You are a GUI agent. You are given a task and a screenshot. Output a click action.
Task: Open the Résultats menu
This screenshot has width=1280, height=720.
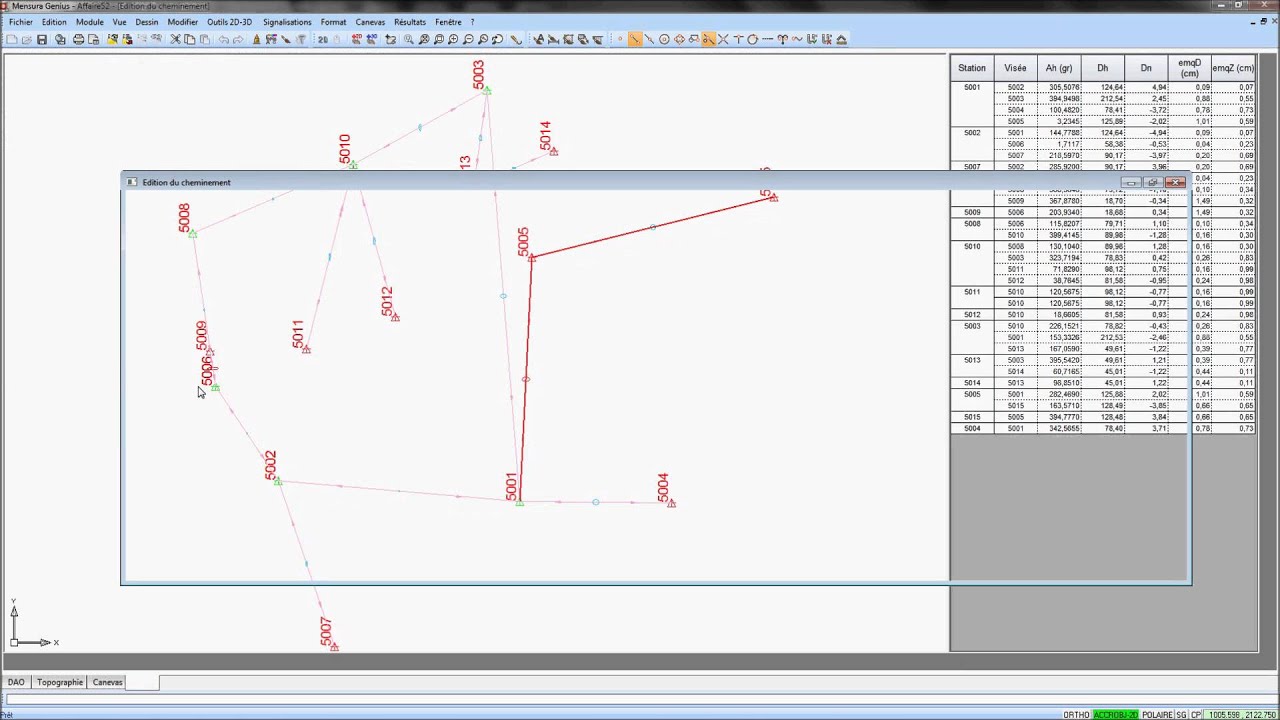click(x=410, y=22)
